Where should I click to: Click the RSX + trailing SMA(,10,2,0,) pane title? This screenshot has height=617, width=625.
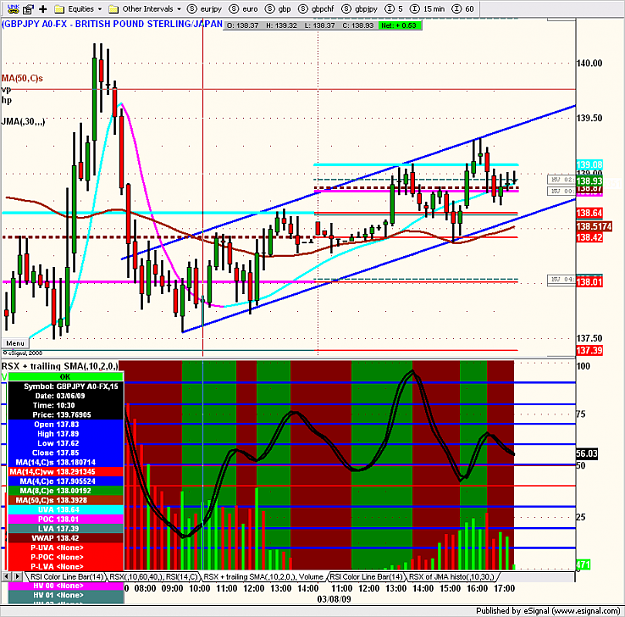click(60, 366)
